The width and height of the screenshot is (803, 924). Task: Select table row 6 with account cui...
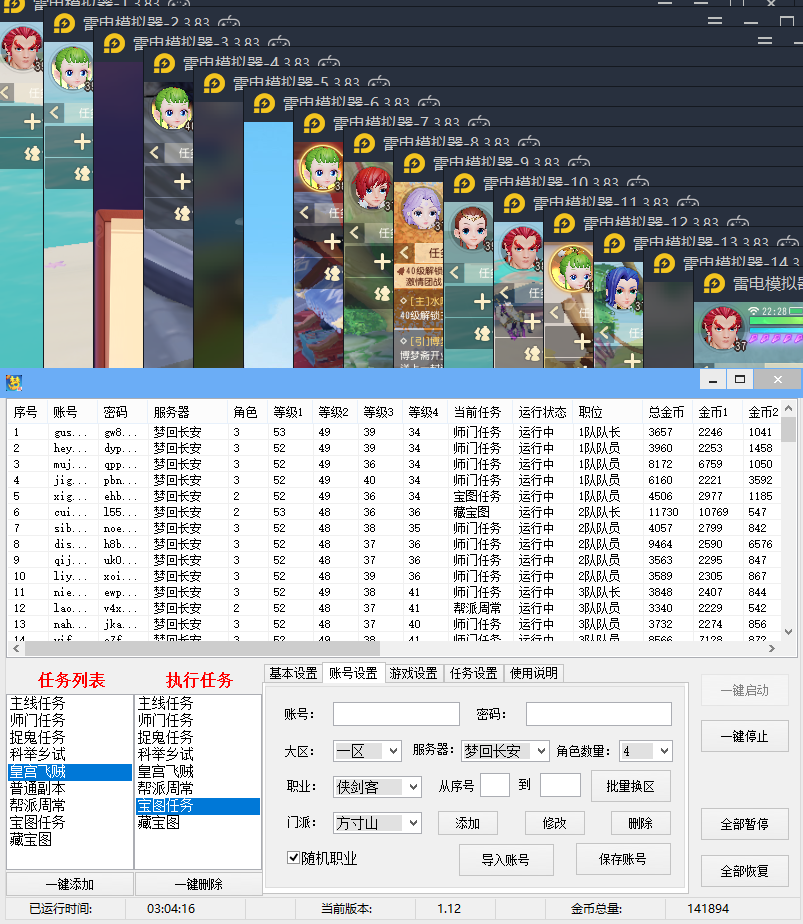click(394, 512)
